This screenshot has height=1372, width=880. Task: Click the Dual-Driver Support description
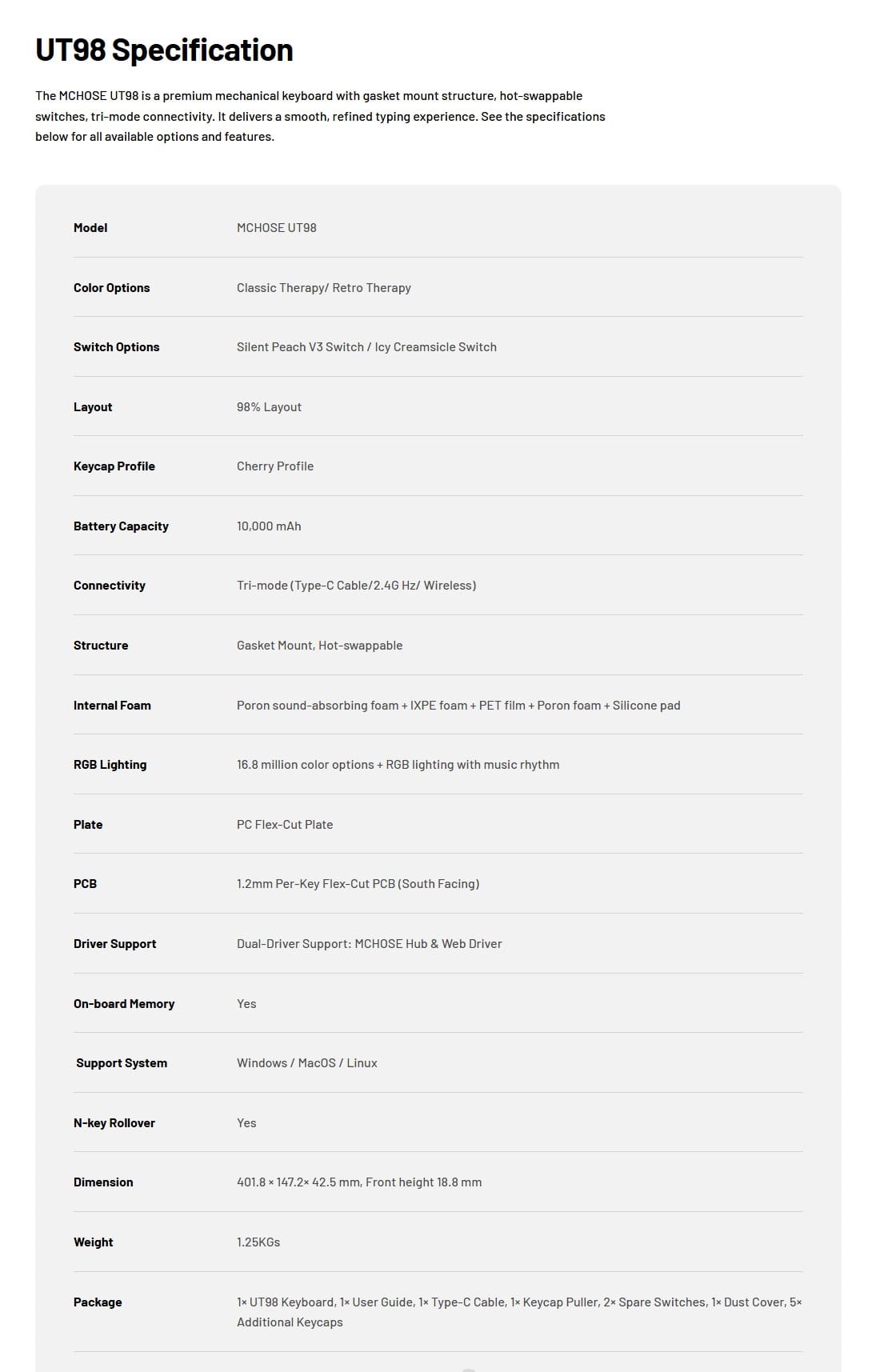coord(370,944)
